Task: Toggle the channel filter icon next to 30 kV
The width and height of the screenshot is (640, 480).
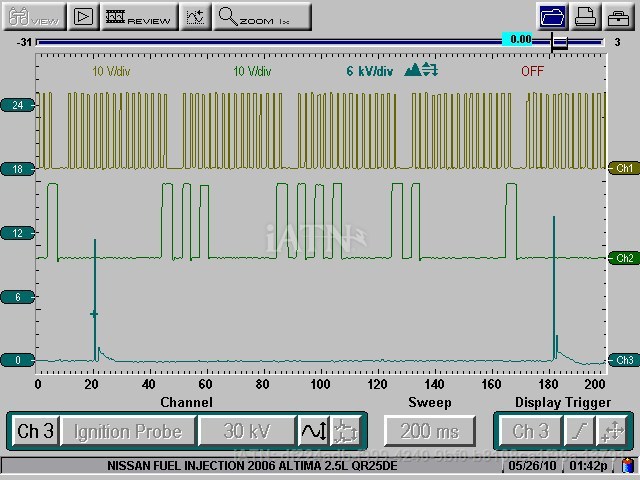Action: pos(345,431)
